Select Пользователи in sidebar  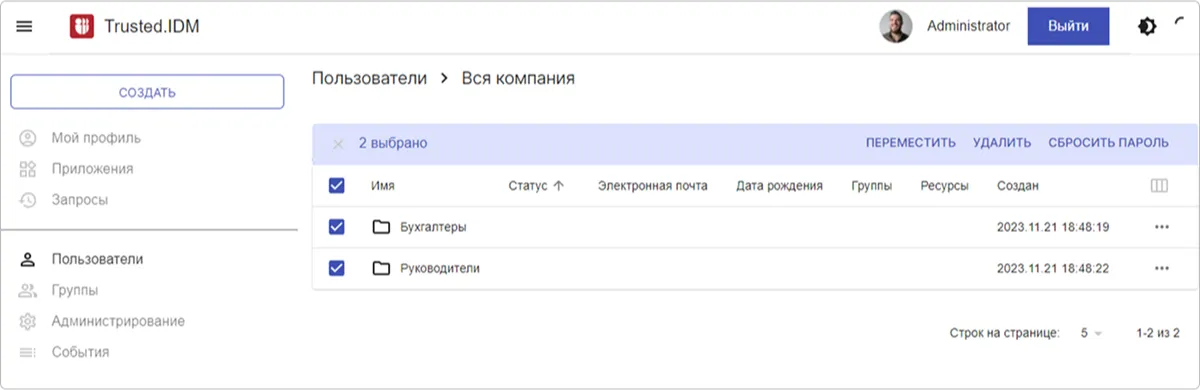coord(97,259)
